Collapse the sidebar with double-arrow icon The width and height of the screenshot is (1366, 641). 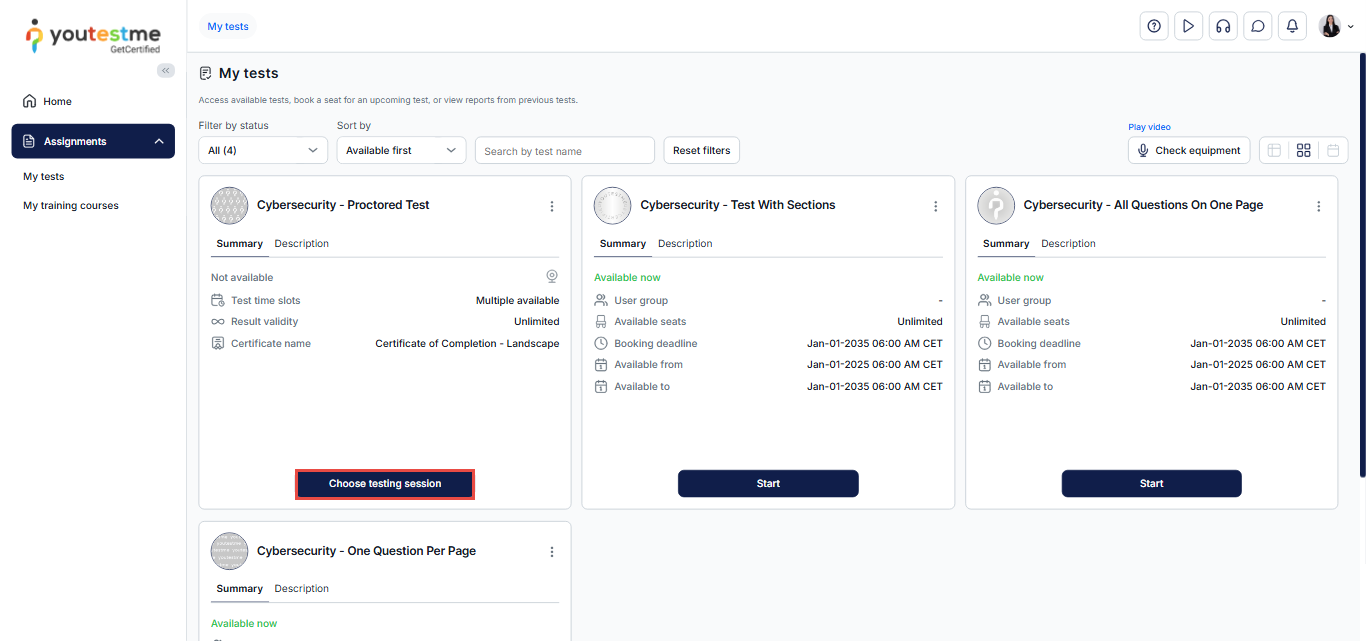(x=166, y=70)
